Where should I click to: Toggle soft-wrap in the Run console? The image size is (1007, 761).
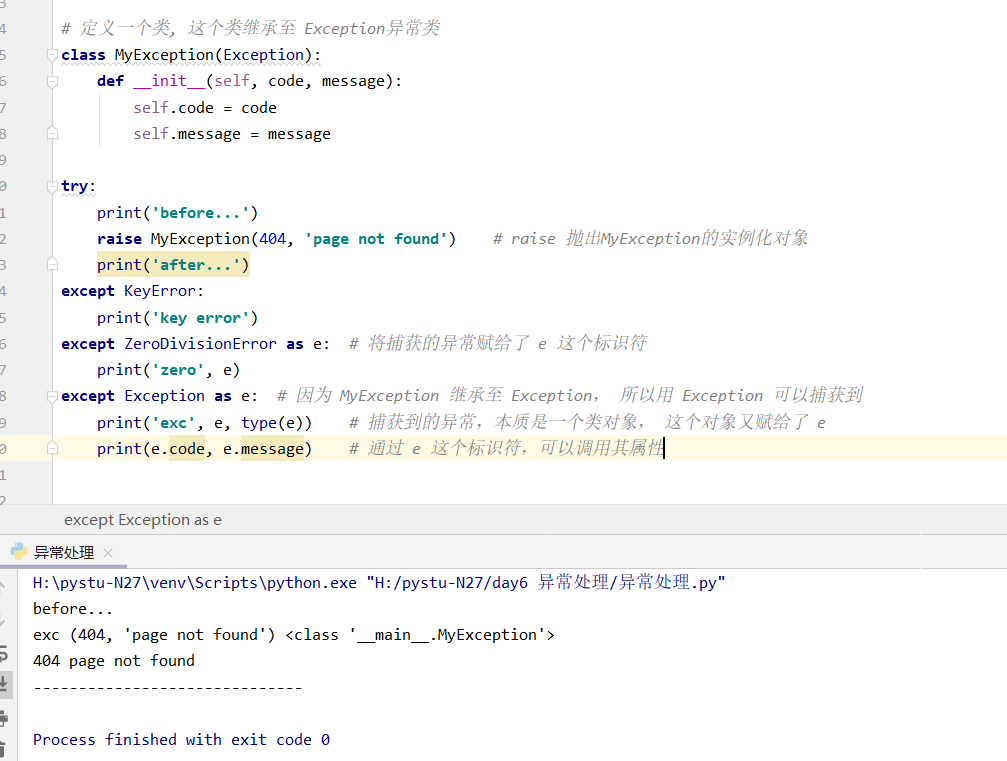coord(4,656)
